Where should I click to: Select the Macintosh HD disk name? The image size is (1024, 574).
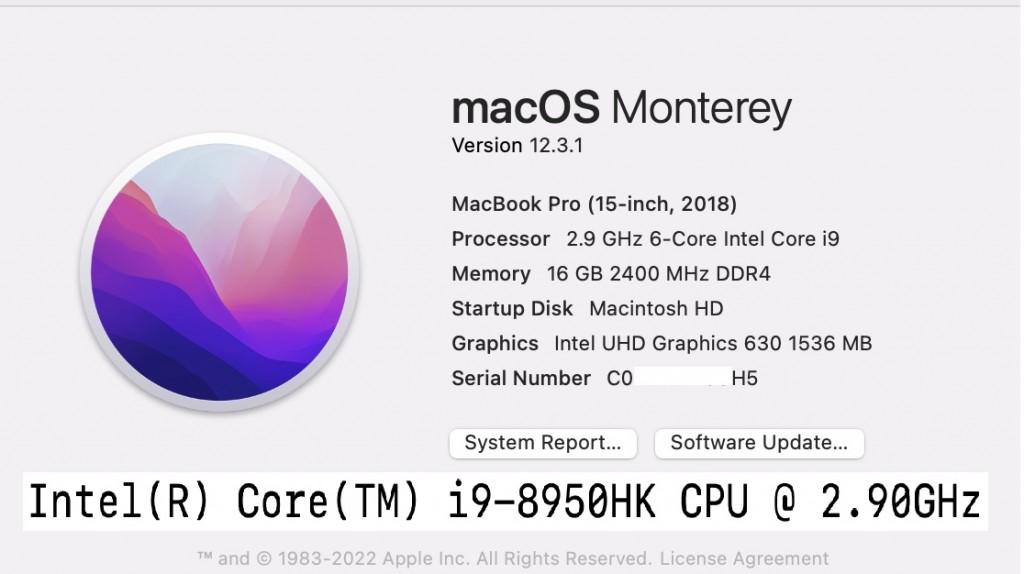[x=656, y=308]
